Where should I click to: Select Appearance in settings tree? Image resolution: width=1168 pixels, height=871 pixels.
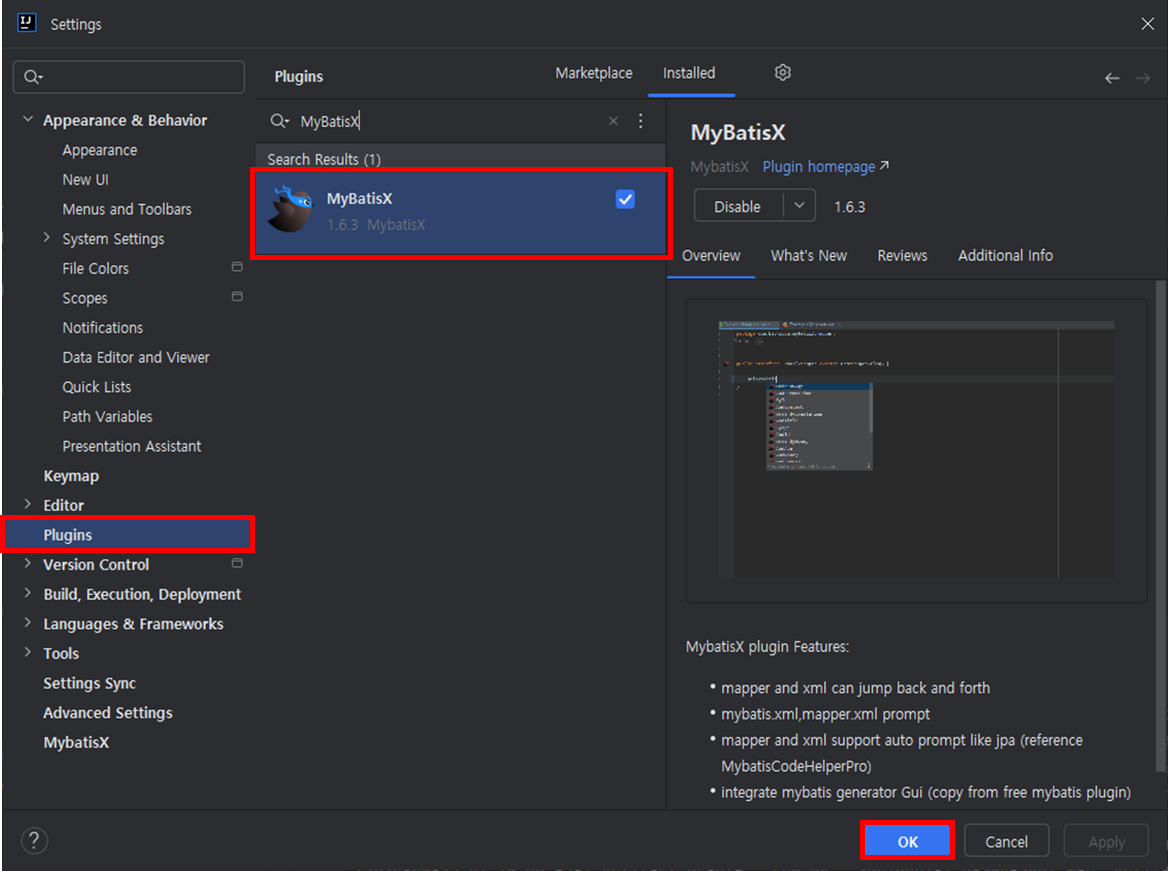click(x=100, y=150)
